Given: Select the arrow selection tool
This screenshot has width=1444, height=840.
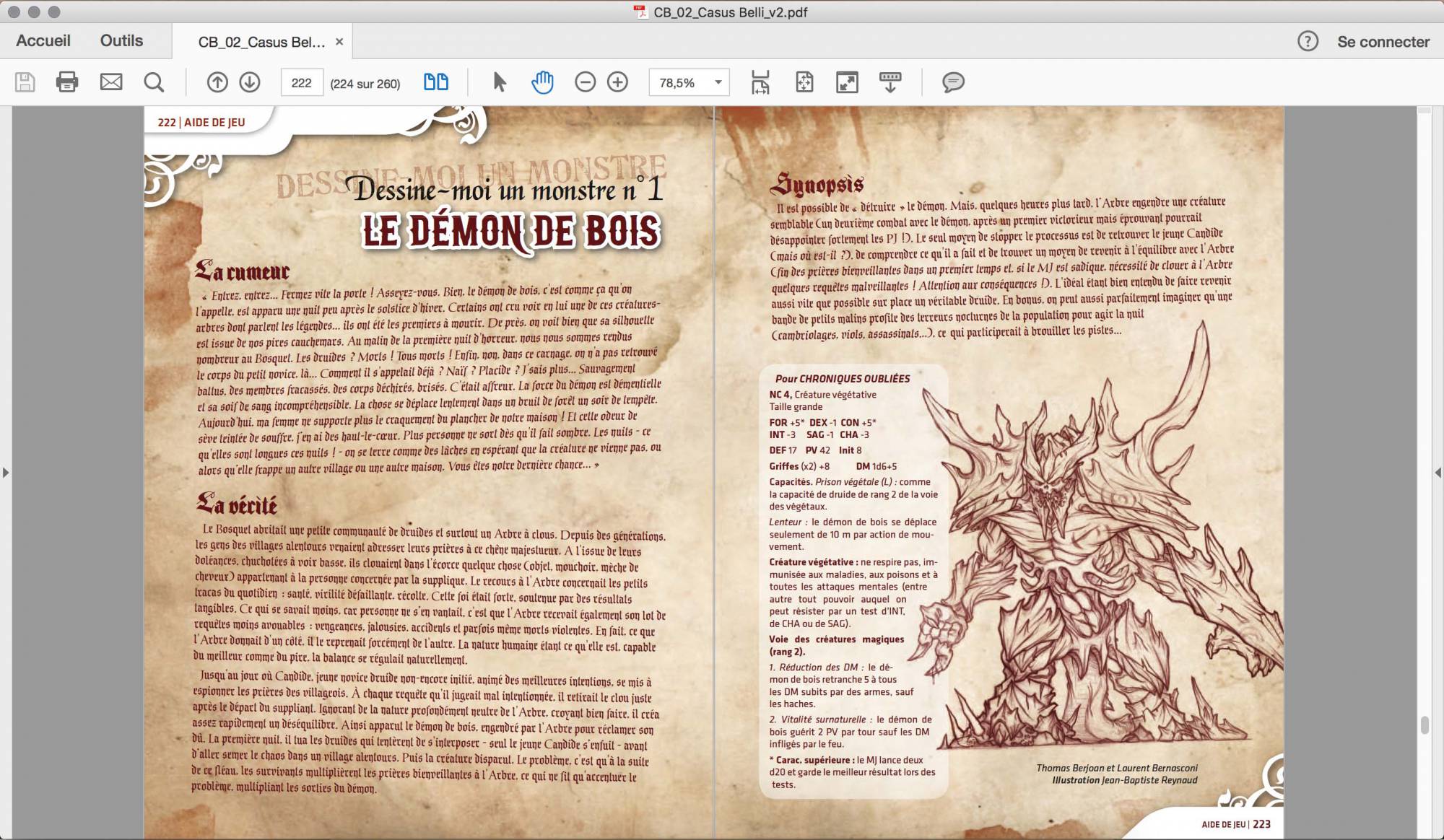Looking at the screenshot, I should [x=499, y=82].
